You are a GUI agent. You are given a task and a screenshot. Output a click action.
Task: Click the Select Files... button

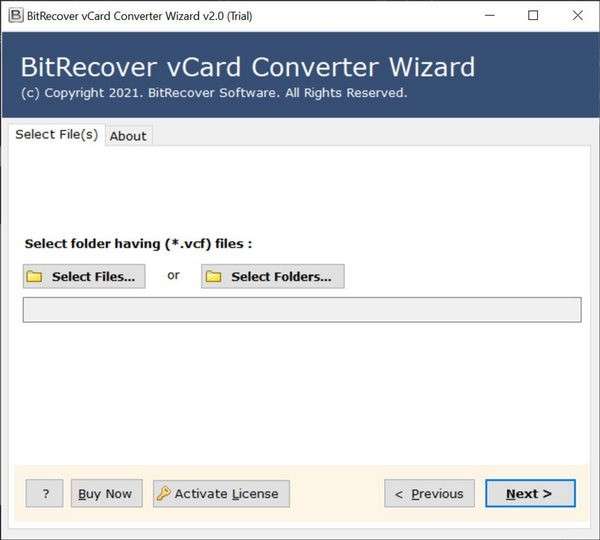pos(84,276)
